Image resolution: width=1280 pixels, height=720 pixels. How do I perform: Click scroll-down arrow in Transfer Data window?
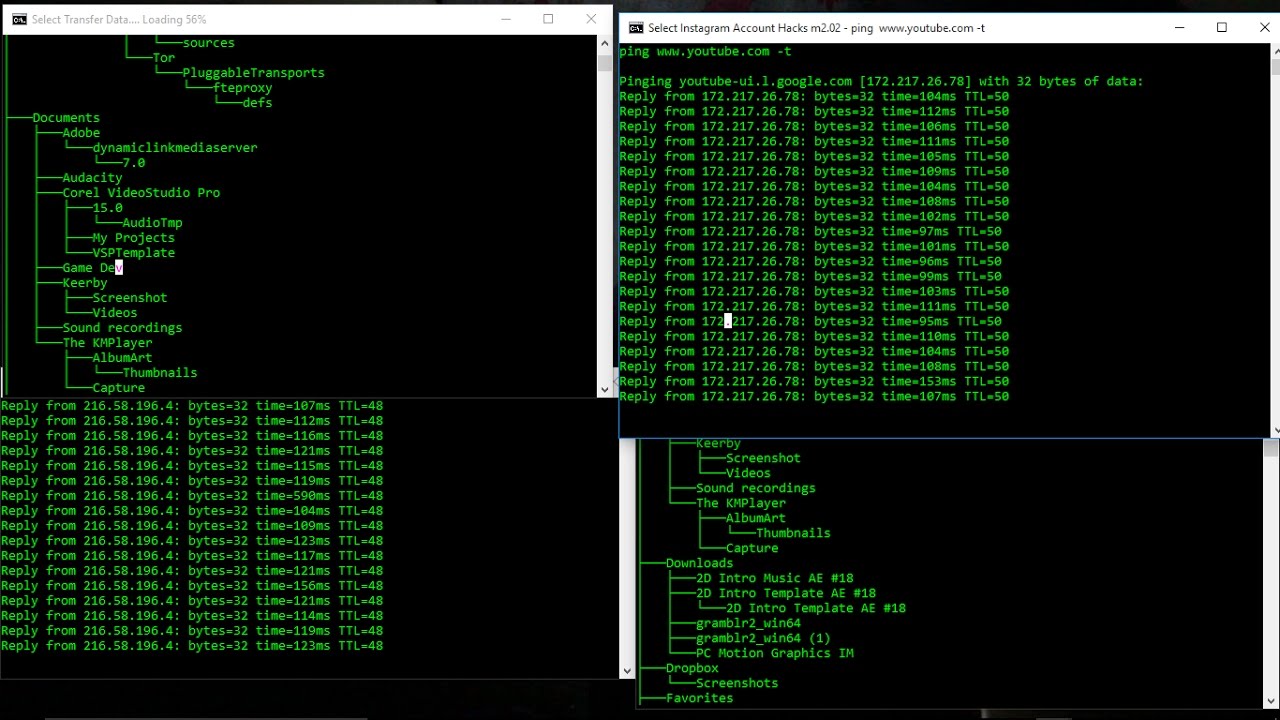pos(604,389)
